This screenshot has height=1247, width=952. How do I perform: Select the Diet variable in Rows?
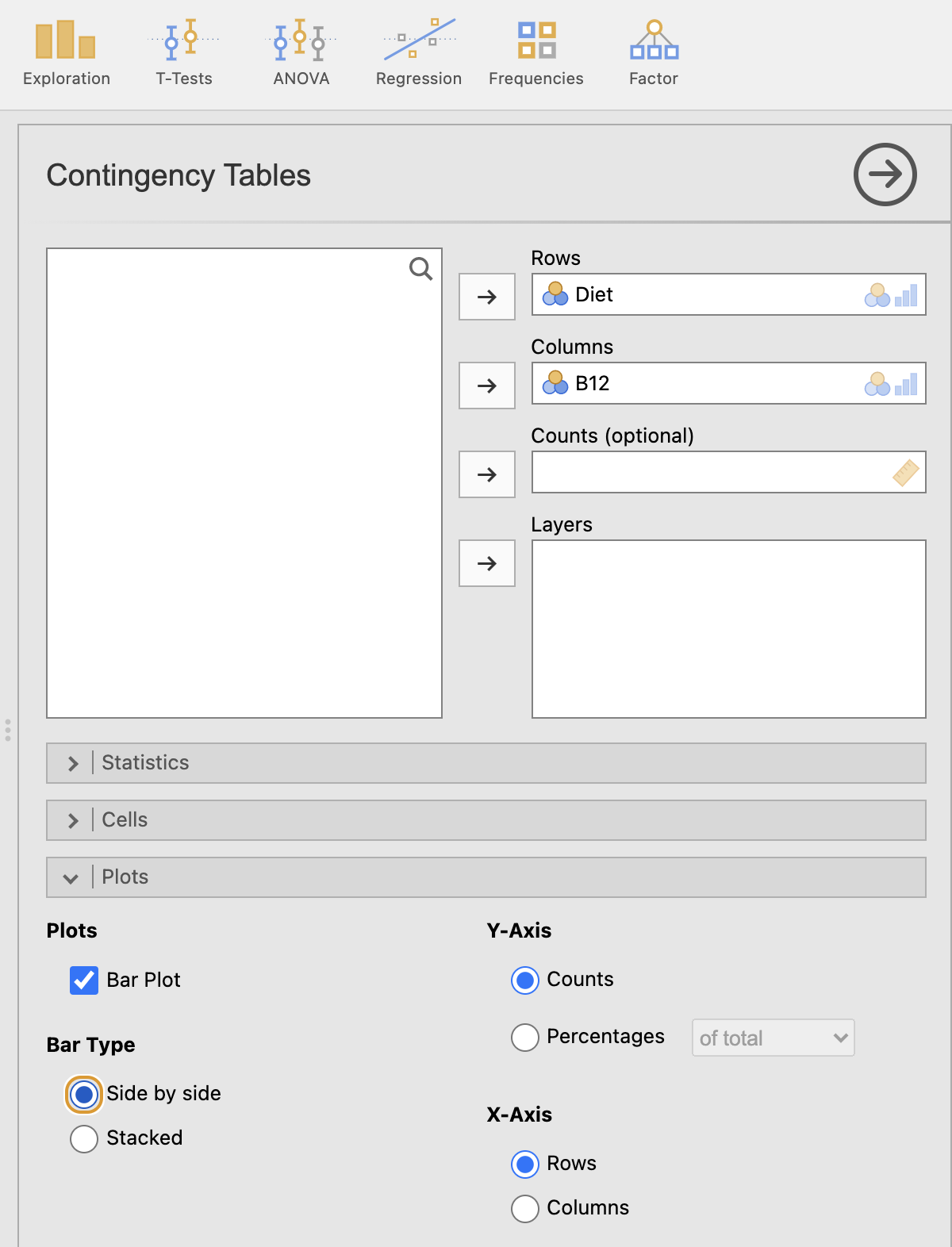coord(594,295)
